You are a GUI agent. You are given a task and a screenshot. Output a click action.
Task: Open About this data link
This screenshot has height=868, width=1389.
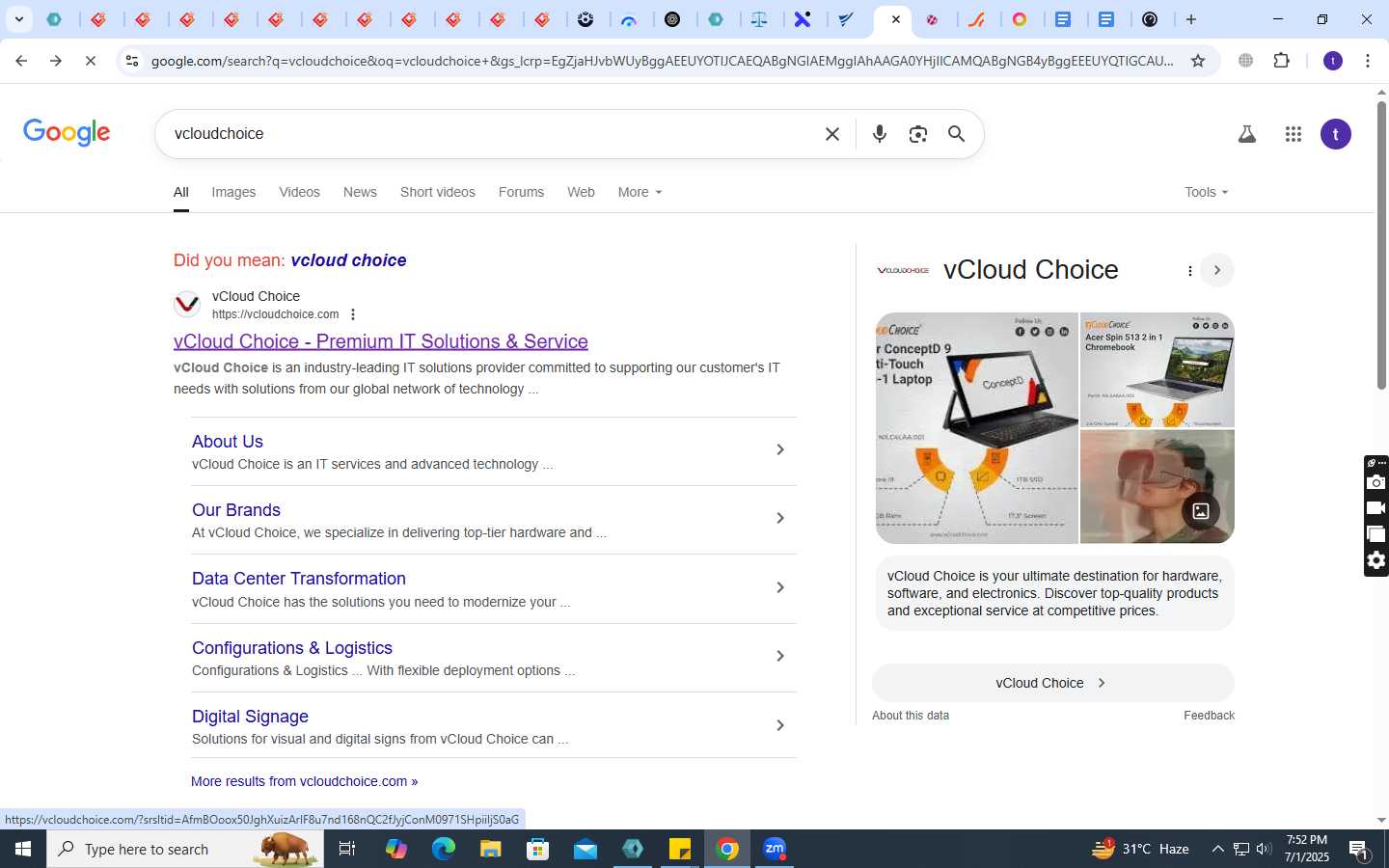tap(911, 716)
